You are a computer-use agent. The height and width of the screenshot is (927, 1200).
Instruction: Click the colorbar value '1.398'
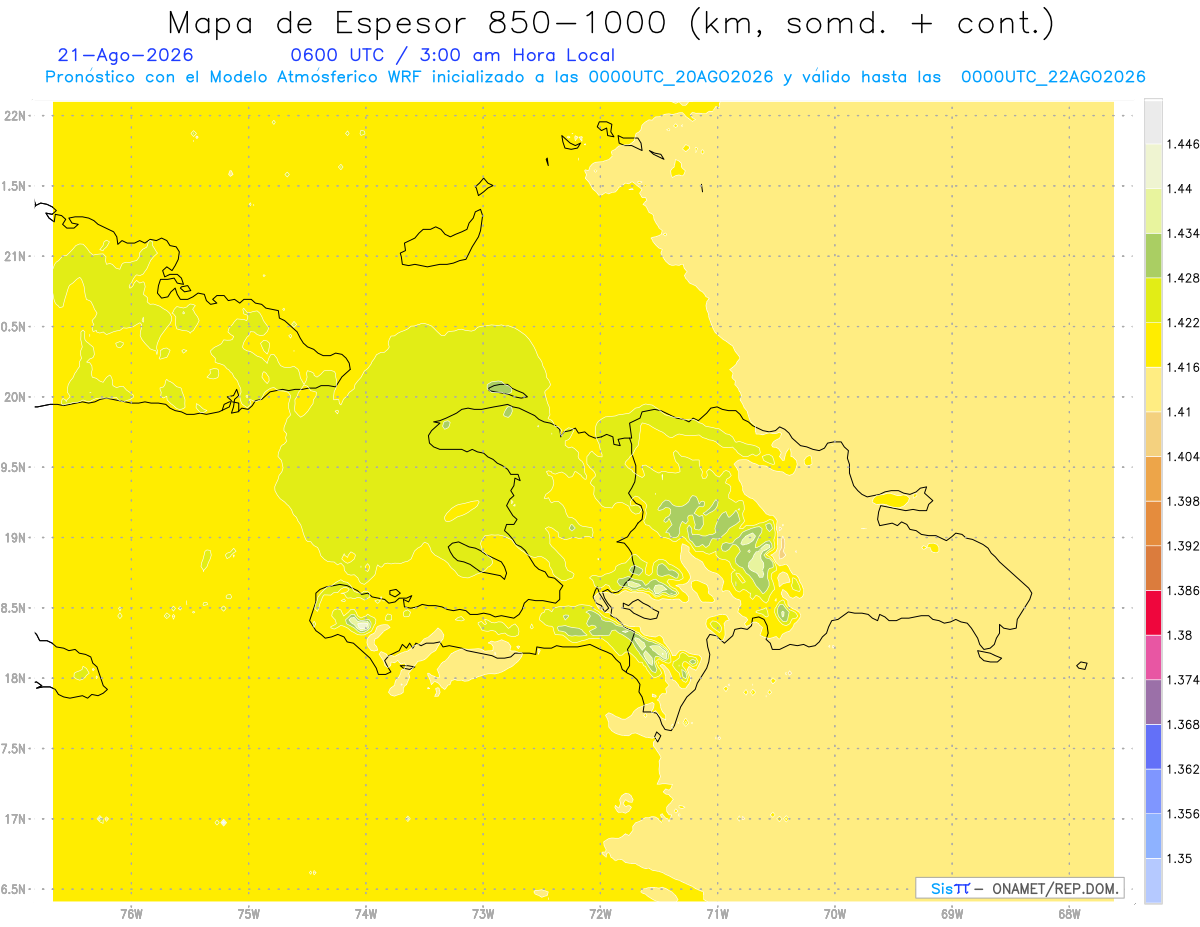tap(1182, 501)
